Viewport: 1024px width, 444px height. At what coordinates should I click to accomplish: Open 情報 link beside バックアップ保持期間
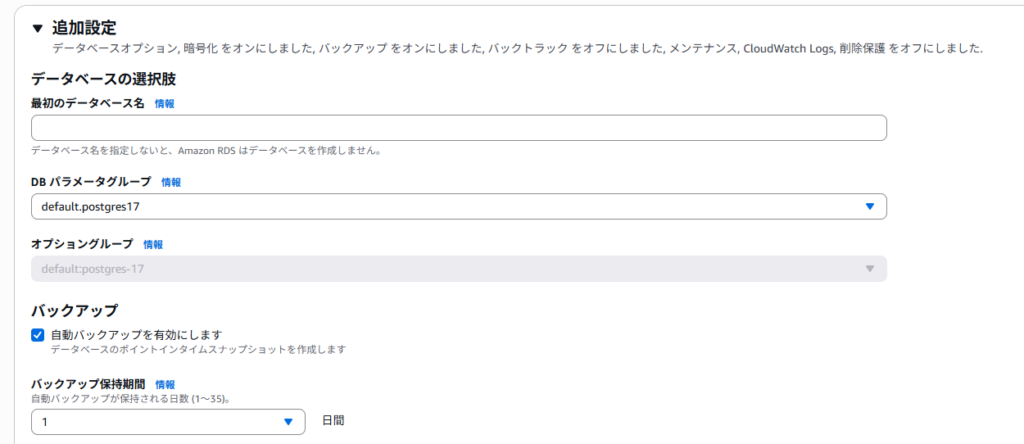pyautogui.click(x=165, y=385)
